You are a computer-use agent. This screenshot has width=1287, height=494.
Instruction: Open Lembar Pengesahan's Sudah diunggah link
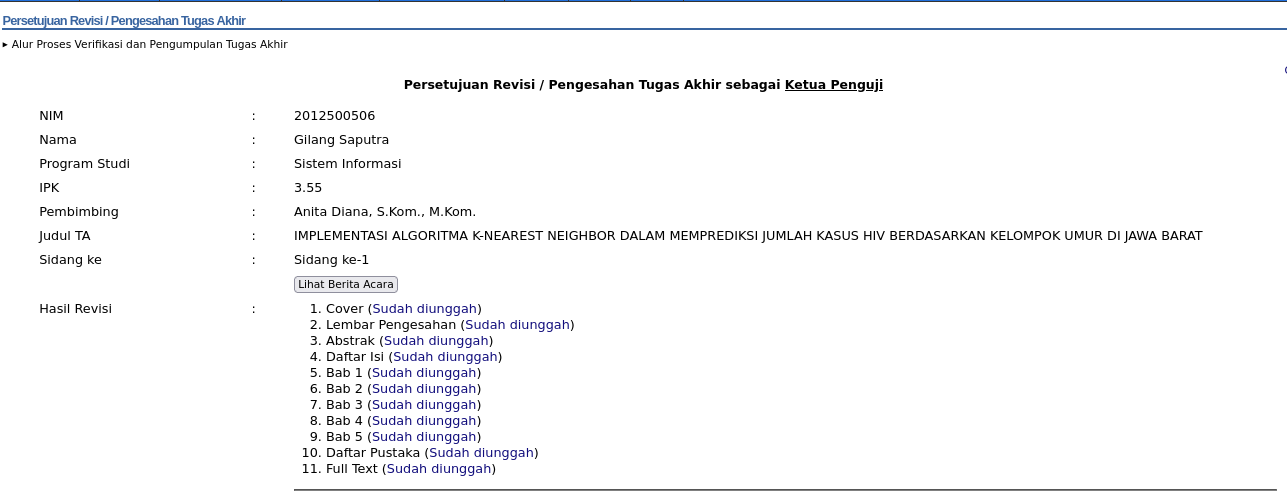click(517, 325)
